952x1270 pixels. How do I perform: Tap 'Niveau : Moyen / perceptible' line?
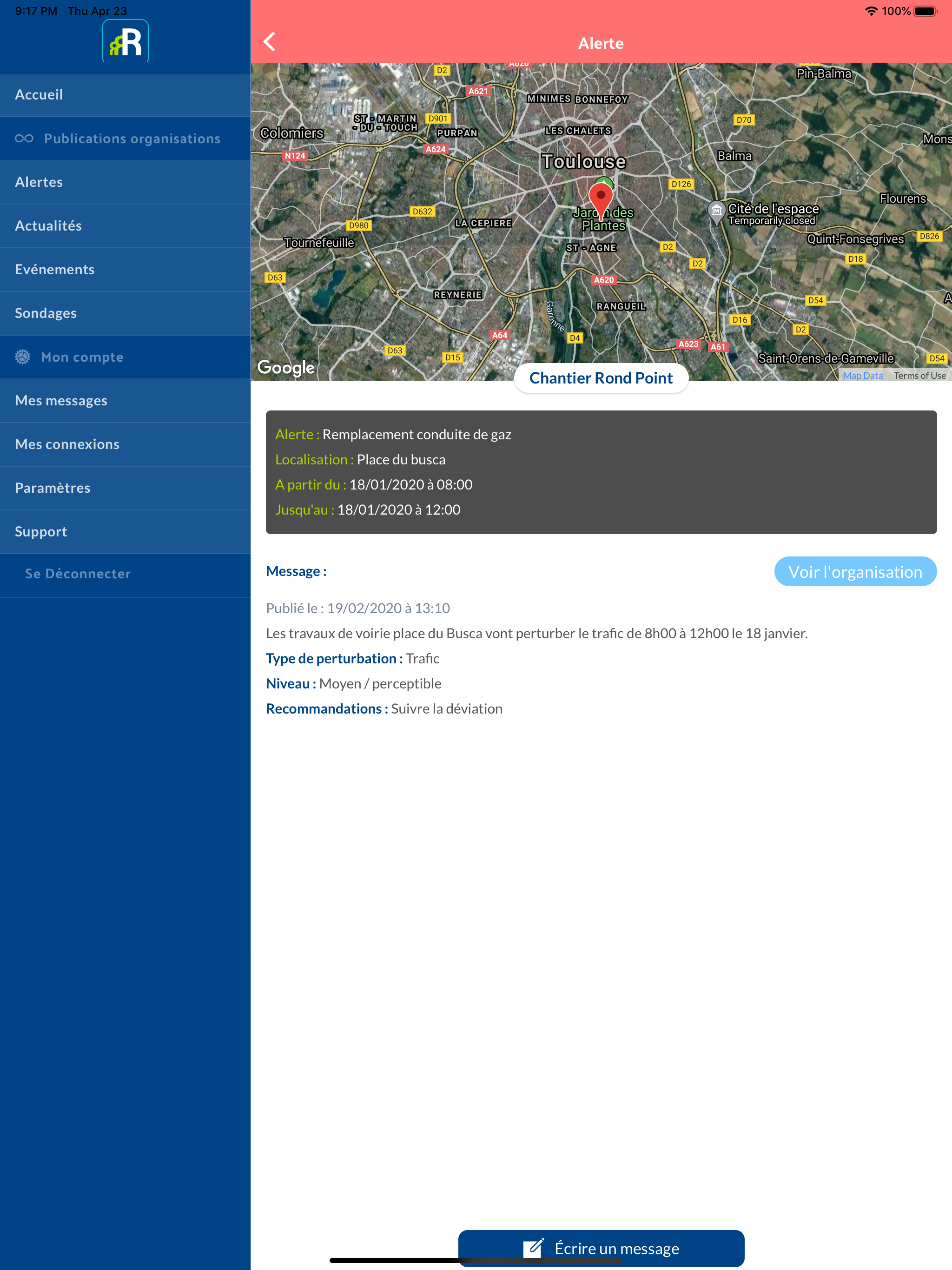(x=354, y=684)
